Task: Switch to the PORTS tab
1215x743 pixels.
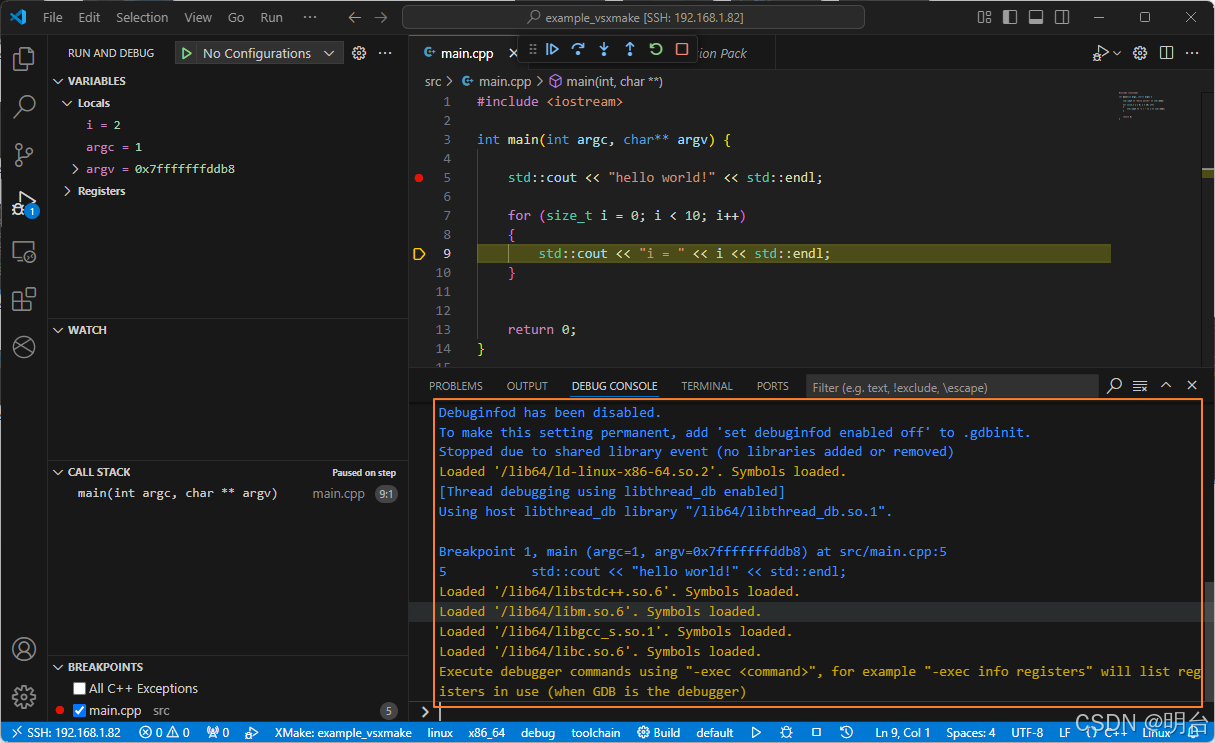Action: click(772, 386)
